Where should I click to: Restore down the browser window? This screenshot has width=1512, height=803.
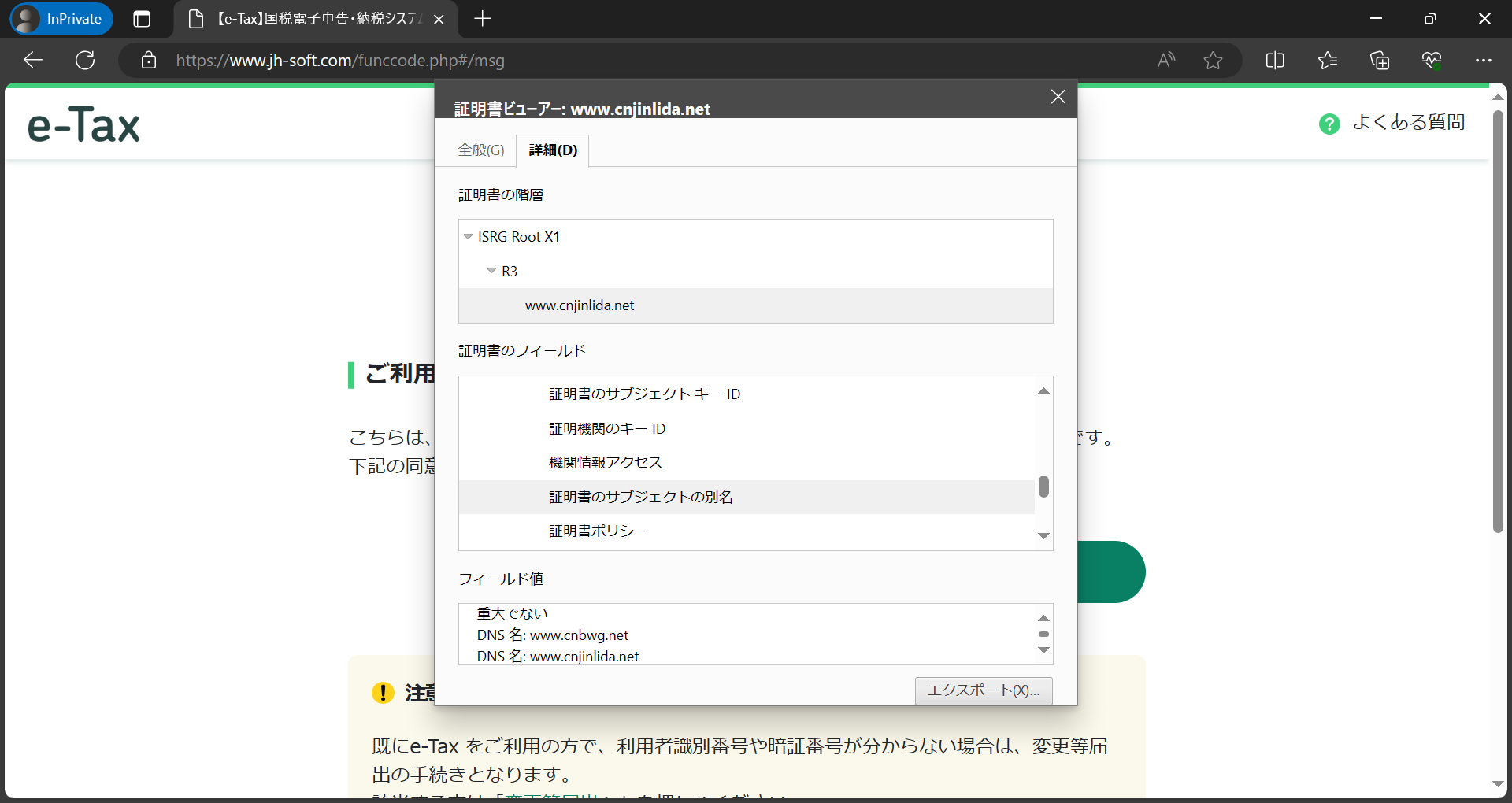click(x=1430, y=18)
